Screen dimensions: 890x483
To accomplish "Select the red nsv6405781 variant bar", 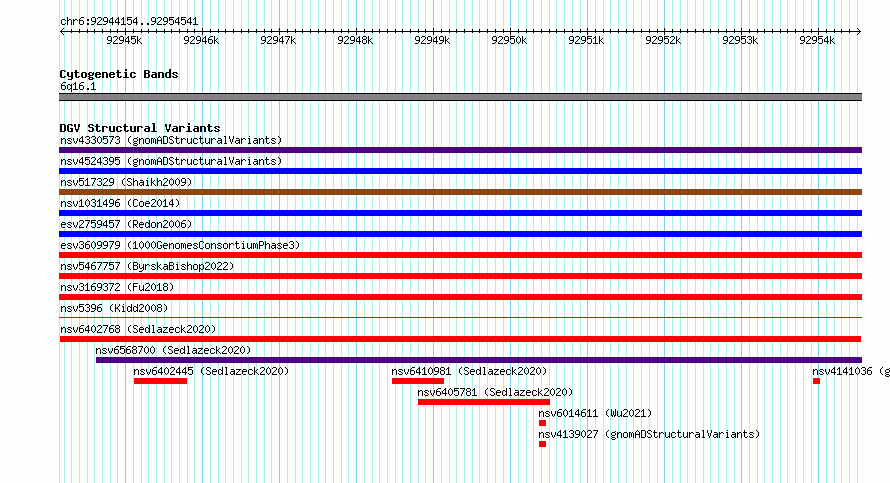I will [x=484, y=402].
